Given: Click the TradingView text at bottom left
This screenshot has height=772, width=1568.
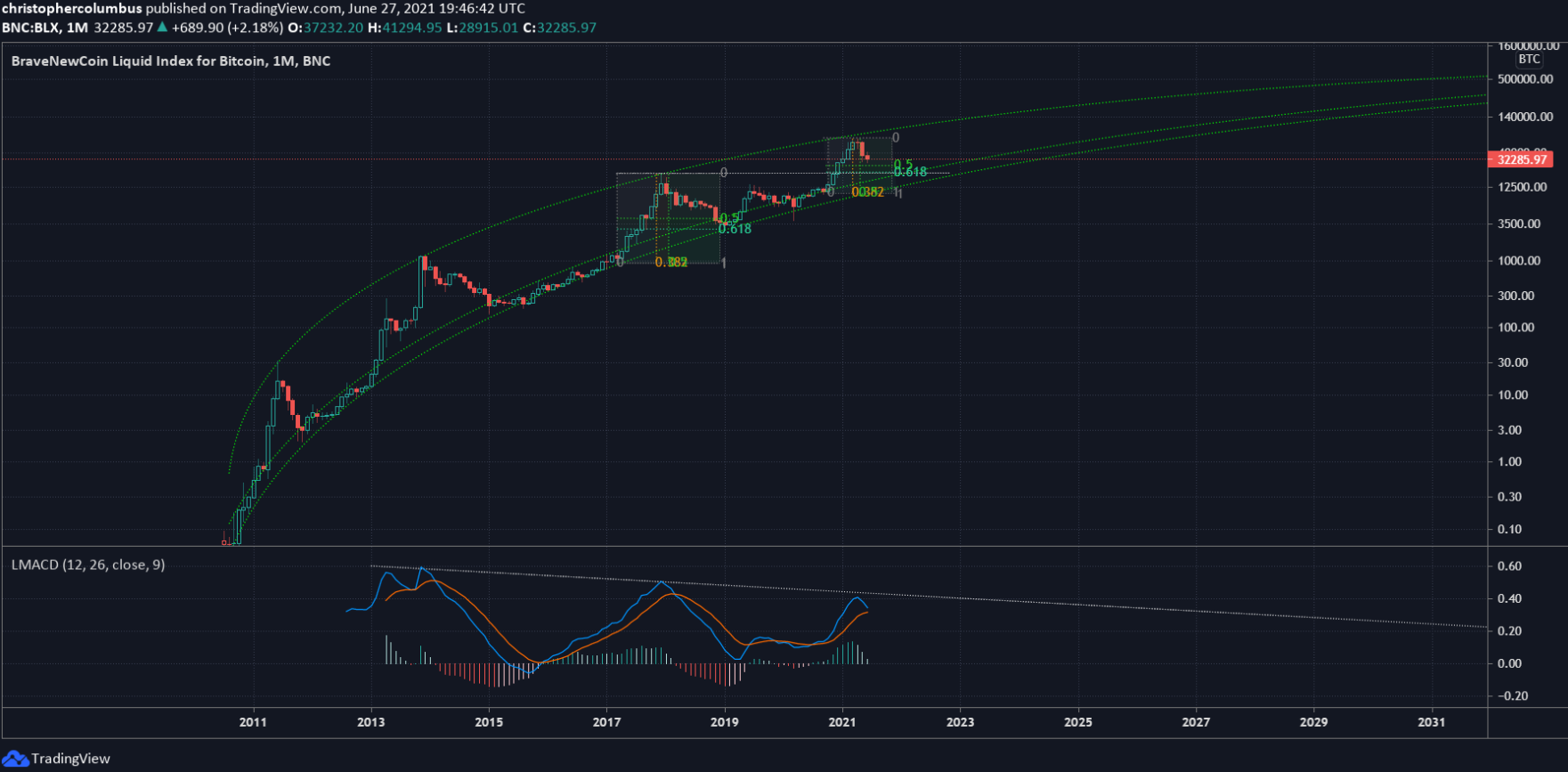Looking at the screenshot, I should [x=70, y=759].
